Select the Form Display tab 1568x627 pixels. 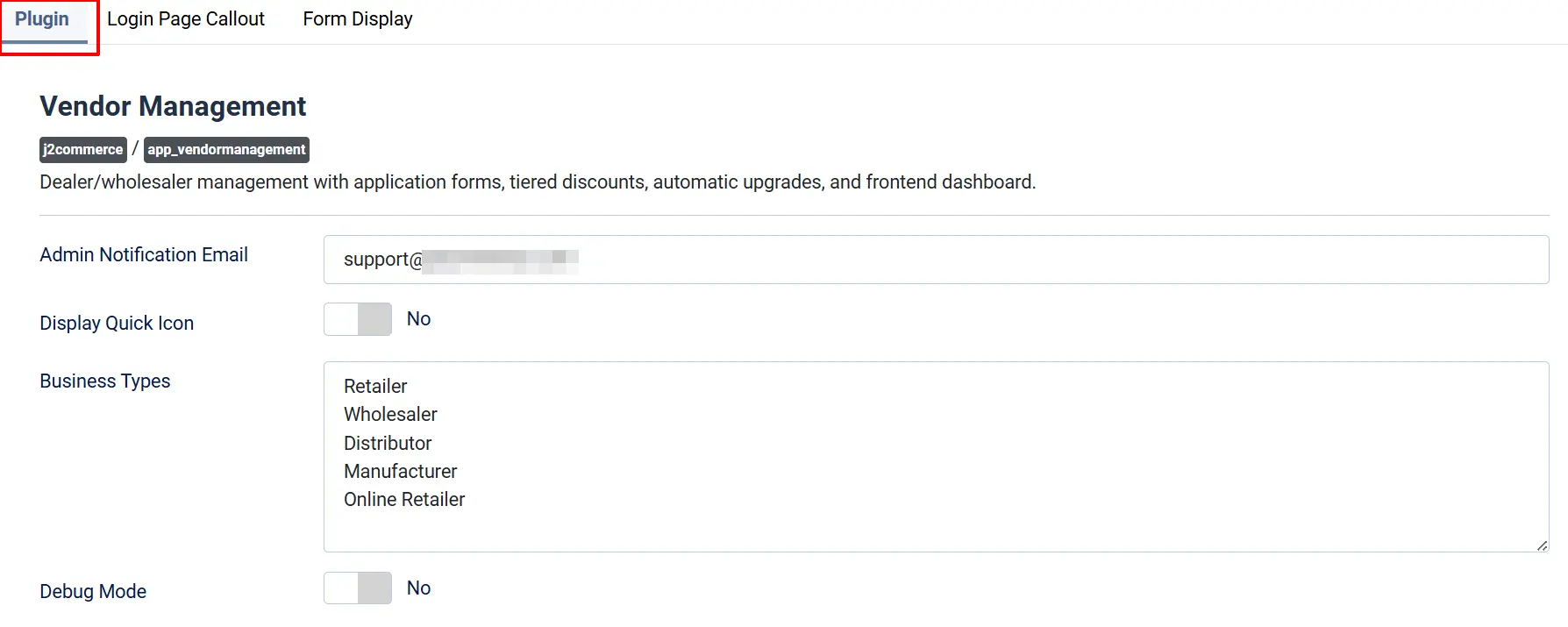[x=358, y=19]
